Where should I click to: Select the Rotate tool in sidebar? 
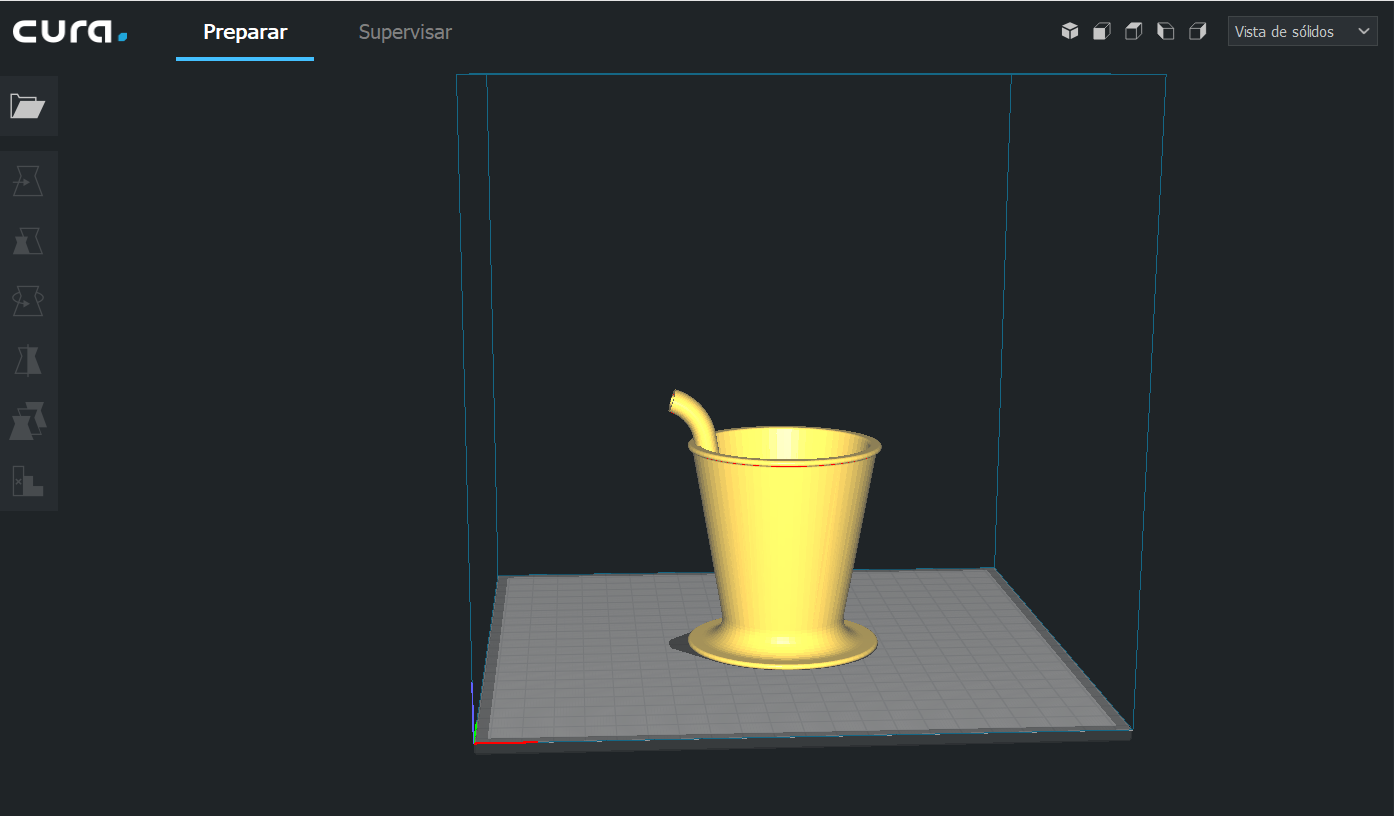coord(28,301)
